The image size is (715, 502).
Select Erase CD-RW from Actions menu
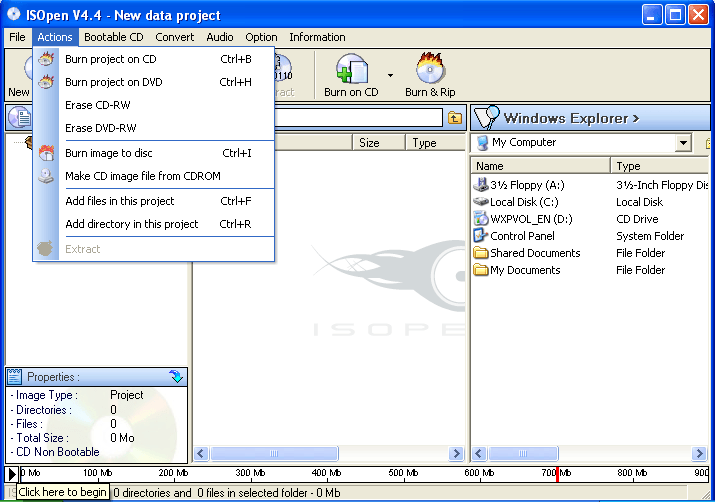[154, 105]
